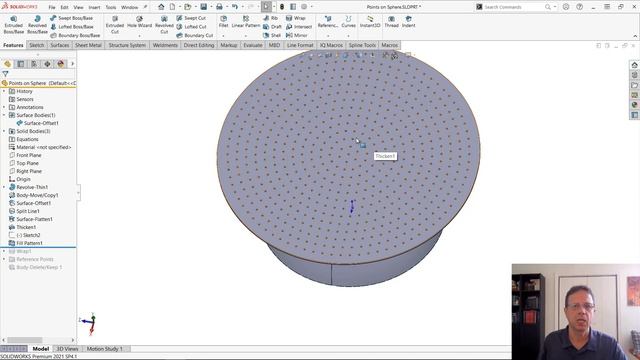Click the Undo icon in top toolbar

[x=235, y=7]
